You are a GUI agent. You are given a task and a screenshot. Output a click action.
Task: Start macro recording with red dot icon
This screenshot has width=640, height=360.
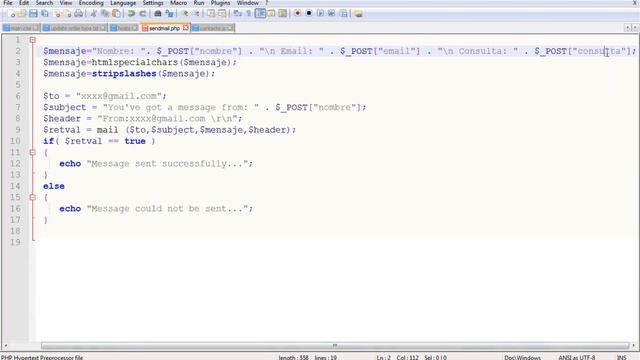298,14
